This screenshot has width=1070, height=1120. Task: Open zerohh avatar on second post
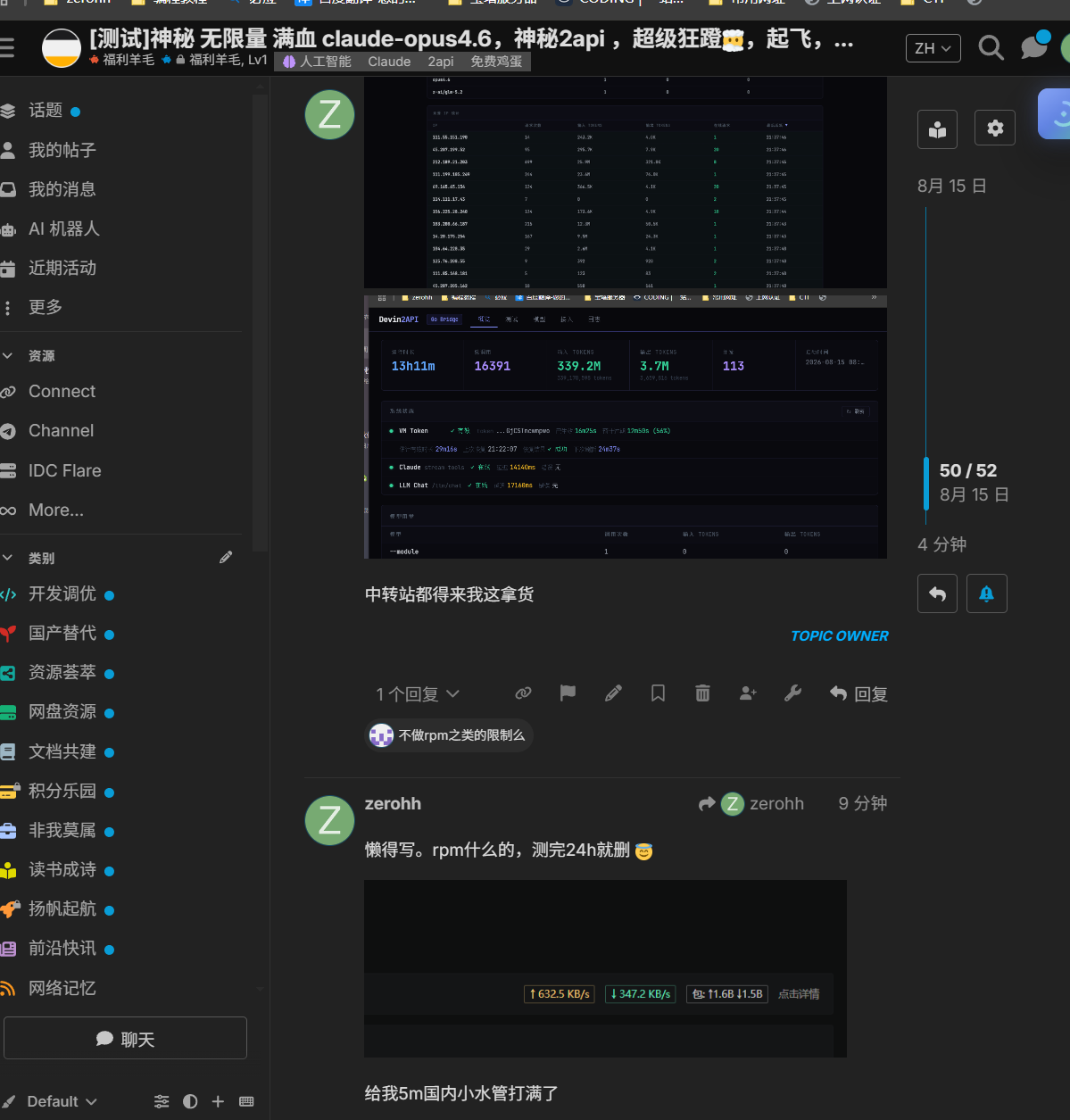point(330,821)
